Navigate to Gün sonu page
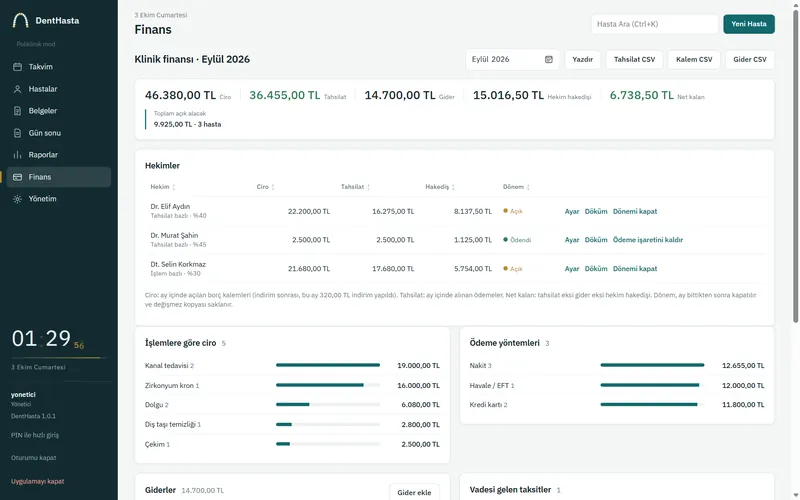This screenshot has width=800, height=500. click(x=59, y=133)
